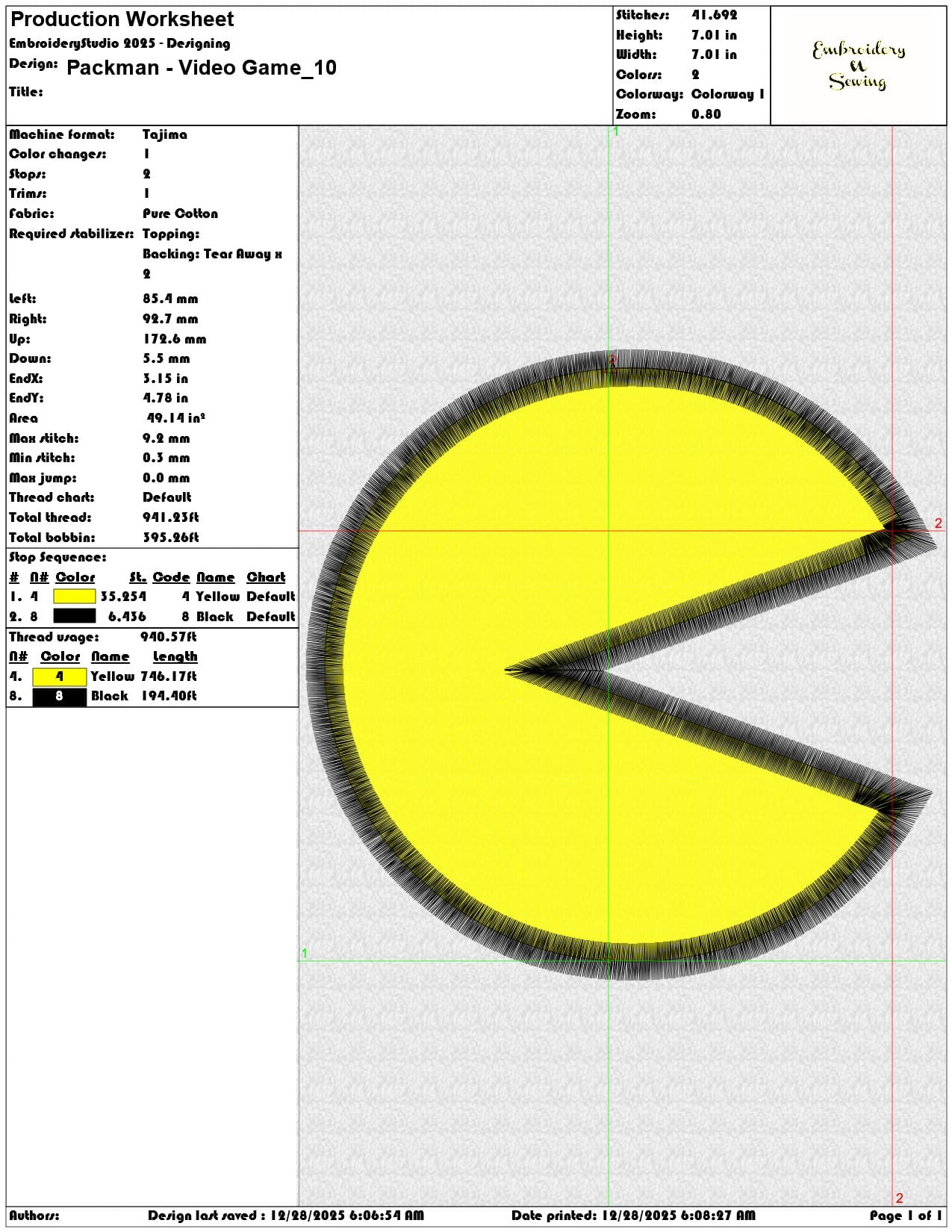Click the green marker 1 at the left edge

305,953
